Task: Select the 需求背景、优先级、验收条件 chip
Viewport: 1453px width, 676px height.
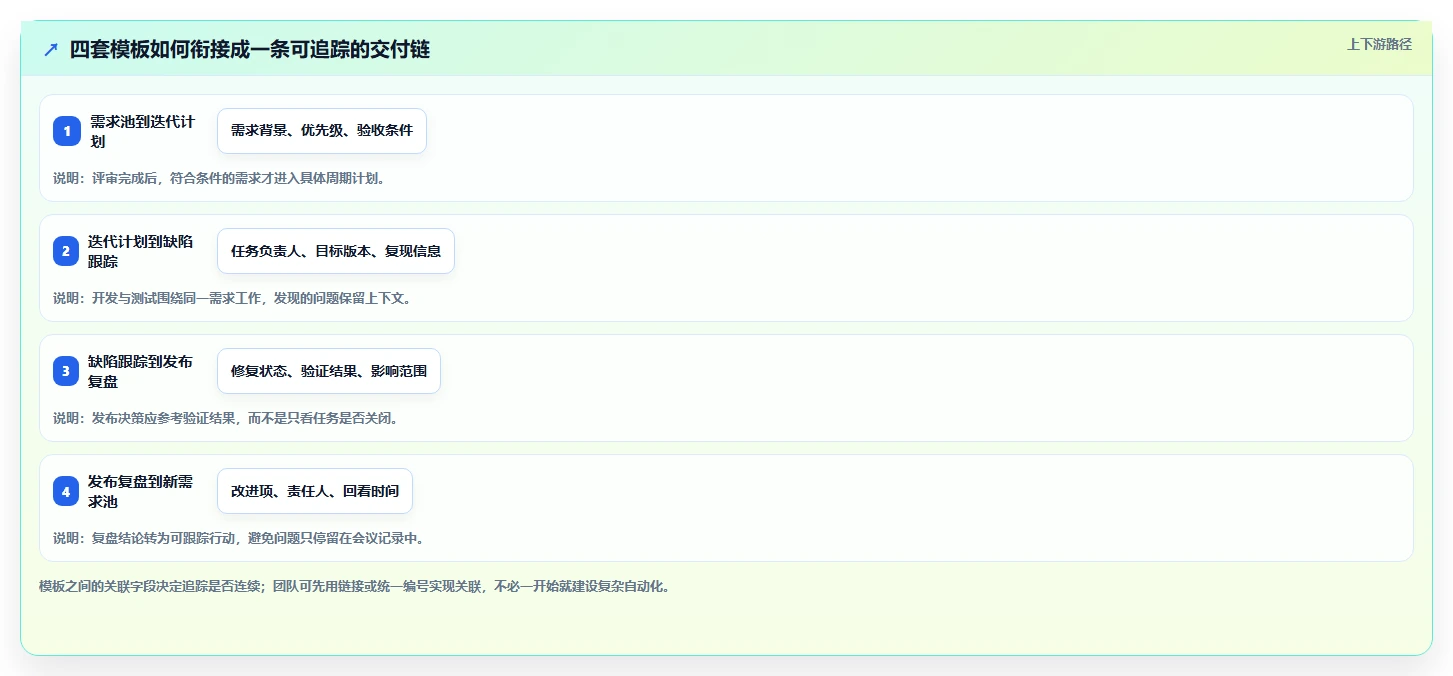Action: [x=322, y=131]
